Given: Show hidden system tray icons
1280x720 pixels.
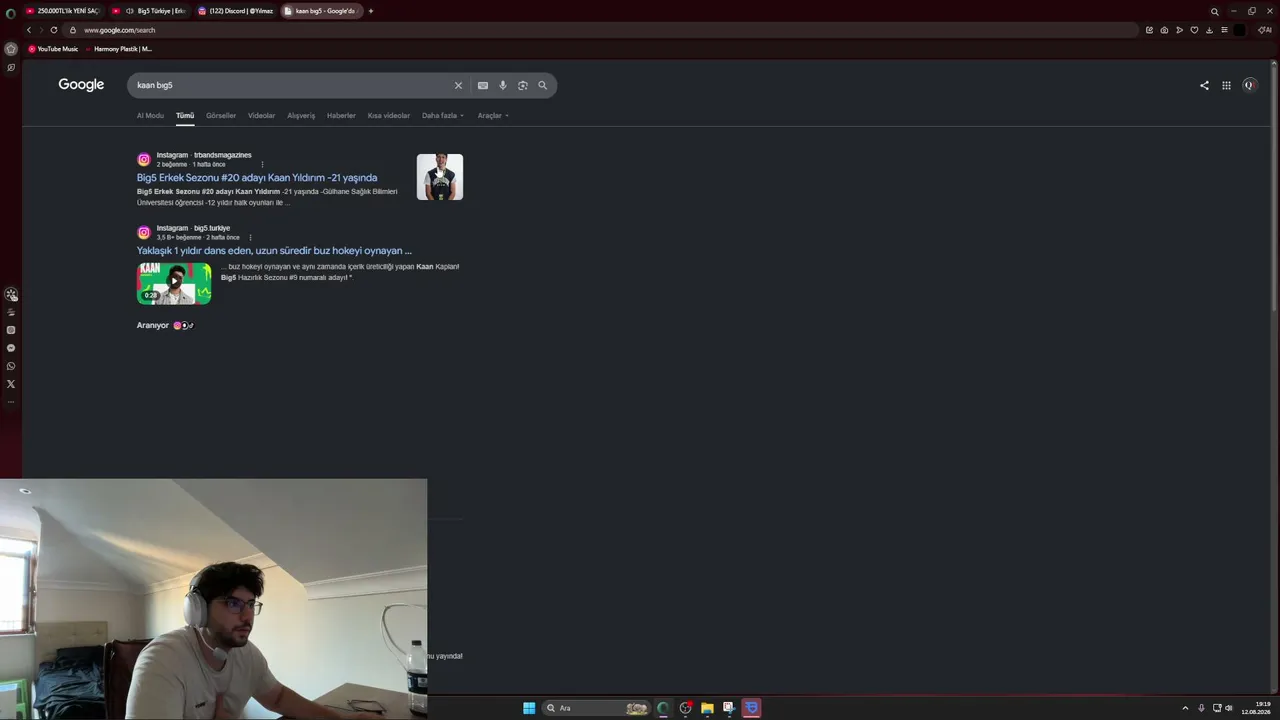Looking at the screenshot, I should pyautogui.click(x=1185, y=708).
